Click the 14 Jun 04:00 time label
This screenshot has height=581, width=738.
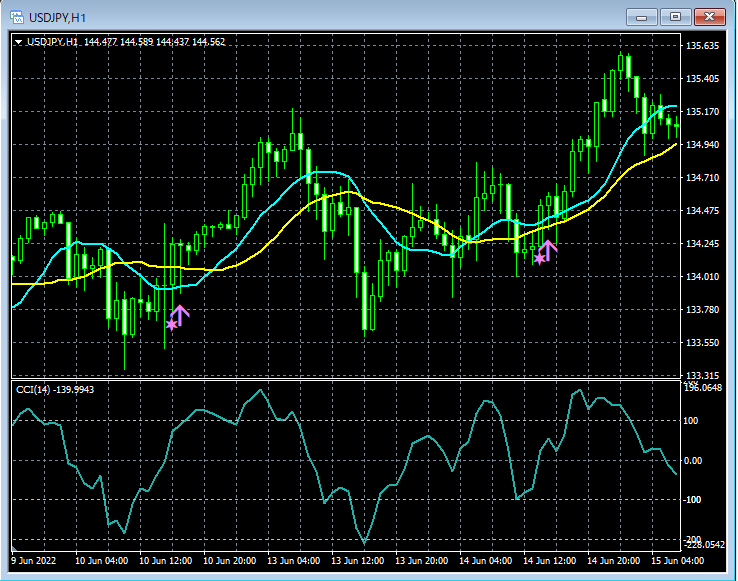pos(486,561)
